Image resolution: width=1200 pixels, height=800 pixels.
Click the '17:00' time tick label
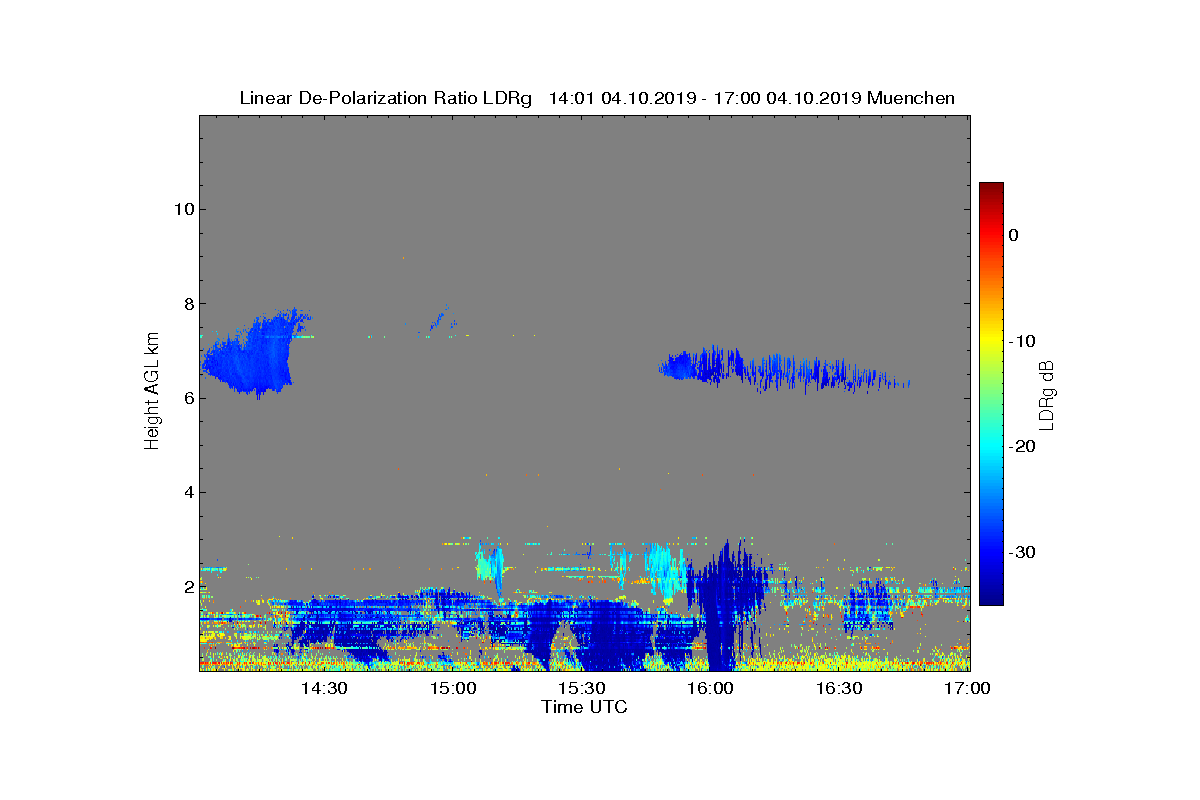point(968,688)
